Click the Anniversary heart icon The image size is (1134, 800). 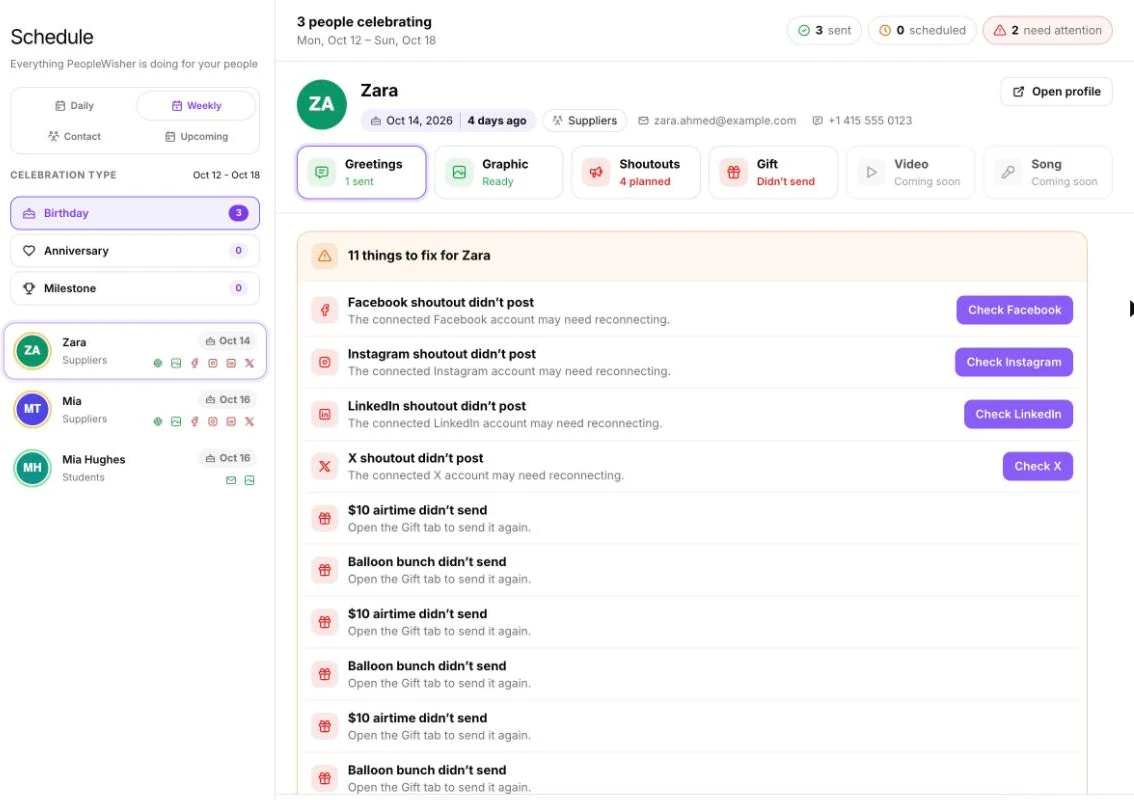pos(29,250)
